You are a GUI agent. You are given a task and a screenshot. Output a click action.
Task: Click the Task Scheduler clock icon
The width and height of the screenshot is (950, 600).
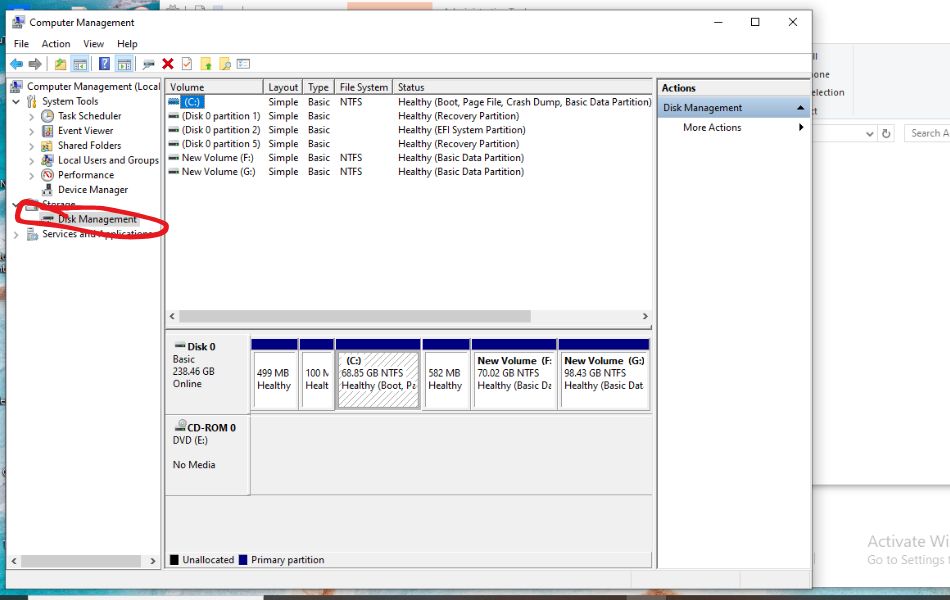click(x=47, y=116)
